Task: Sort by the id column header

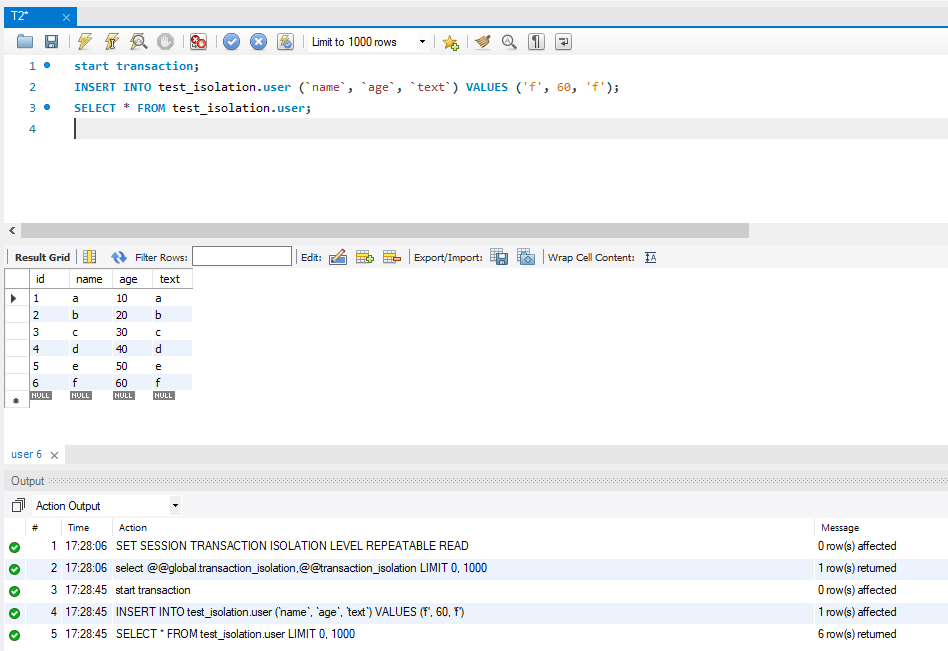Action: point(49,279)
